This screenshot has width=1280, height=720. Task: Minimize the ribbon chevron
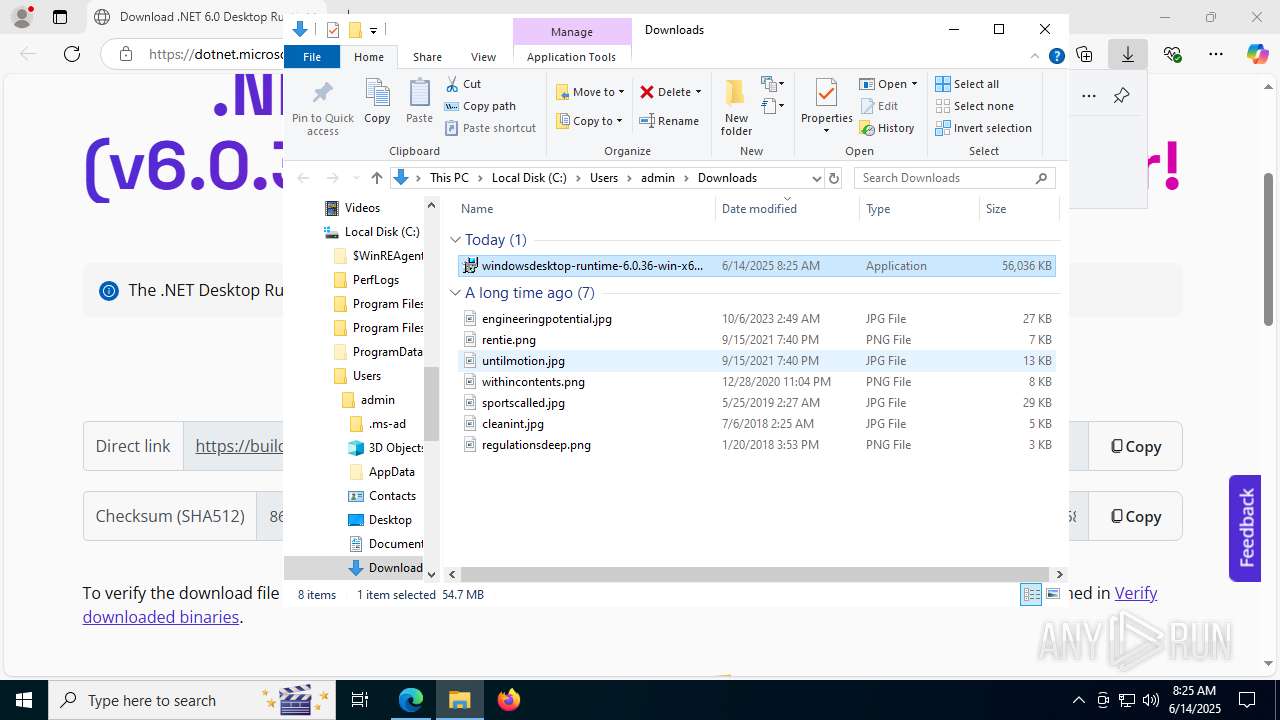[1035, 57]
